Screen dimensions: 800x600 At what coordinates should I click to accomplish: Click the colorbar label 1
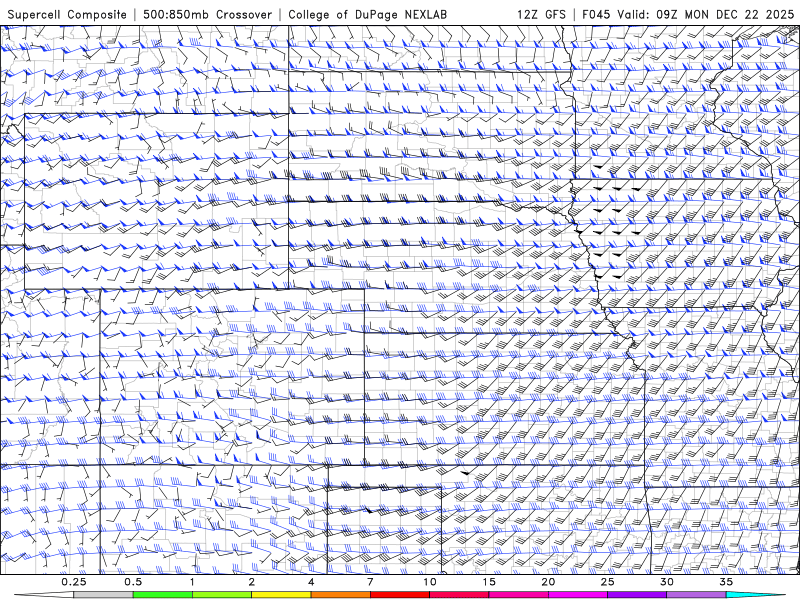click(192, 582)
